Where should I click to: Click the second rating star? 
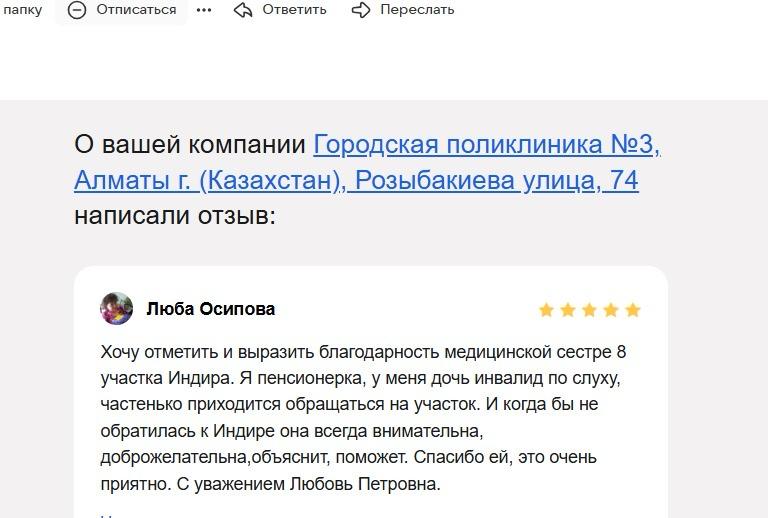(568, 310)
